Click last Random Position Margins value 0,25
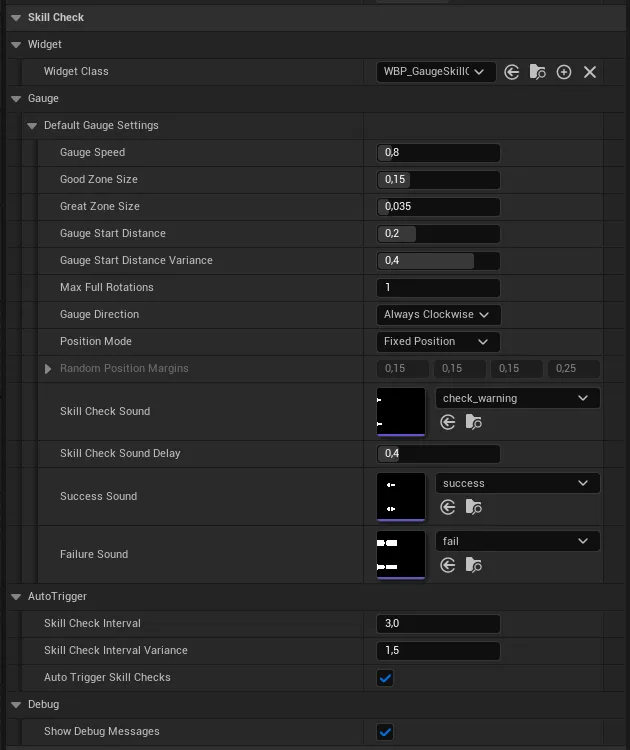 [x=574, y=369]
